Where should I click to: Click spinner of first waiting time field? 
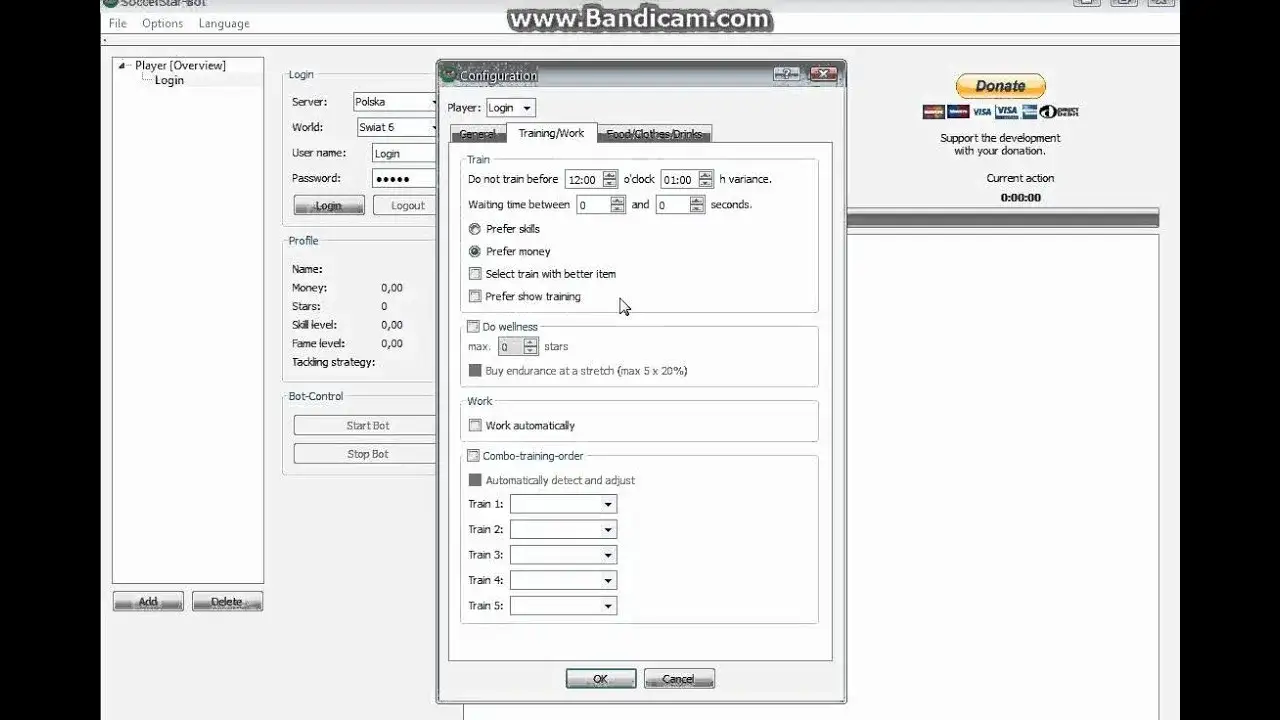[617, 205]
